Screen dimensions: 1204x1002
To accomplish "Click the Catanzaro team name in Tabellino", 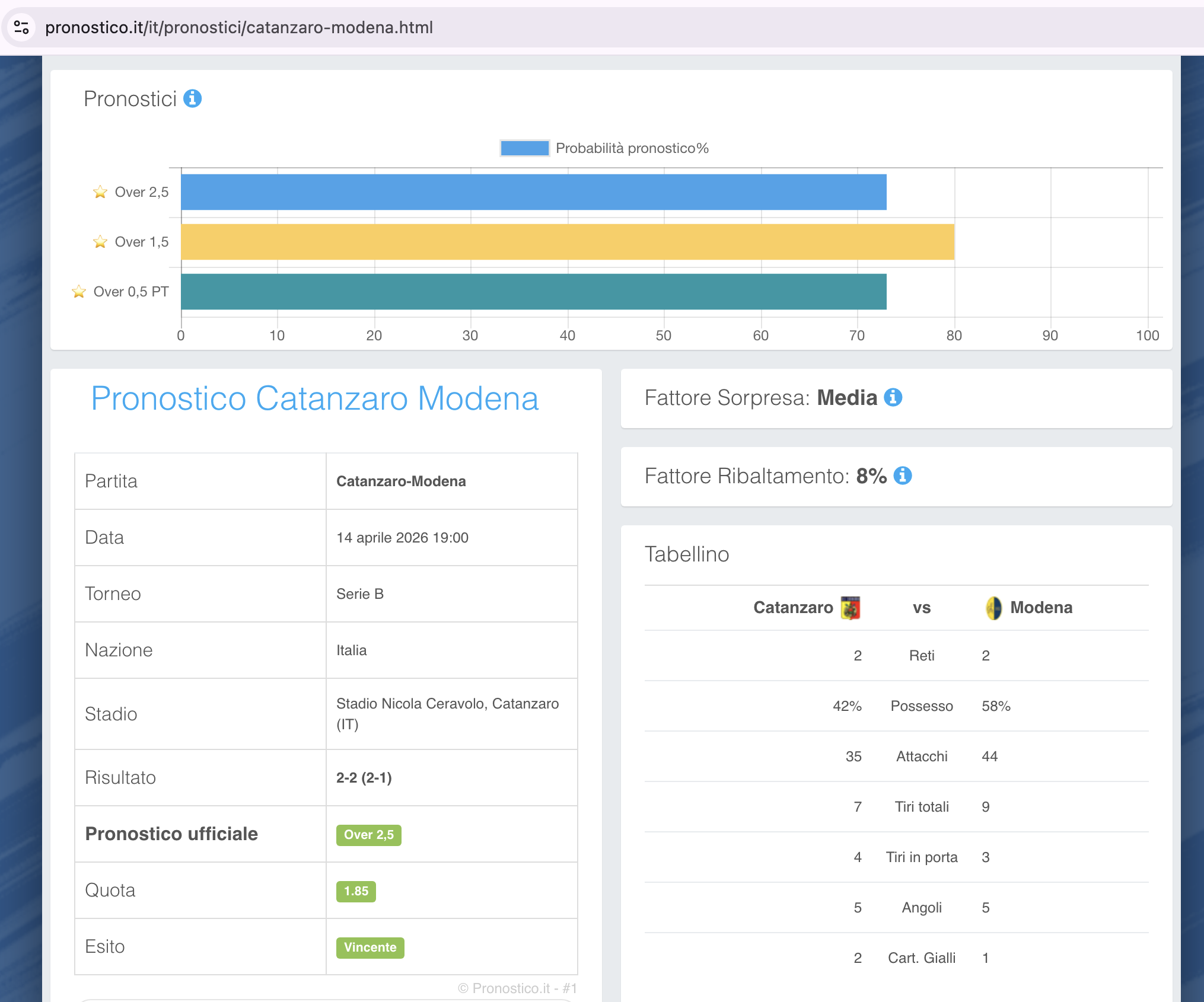I will (x=793, y=608).
